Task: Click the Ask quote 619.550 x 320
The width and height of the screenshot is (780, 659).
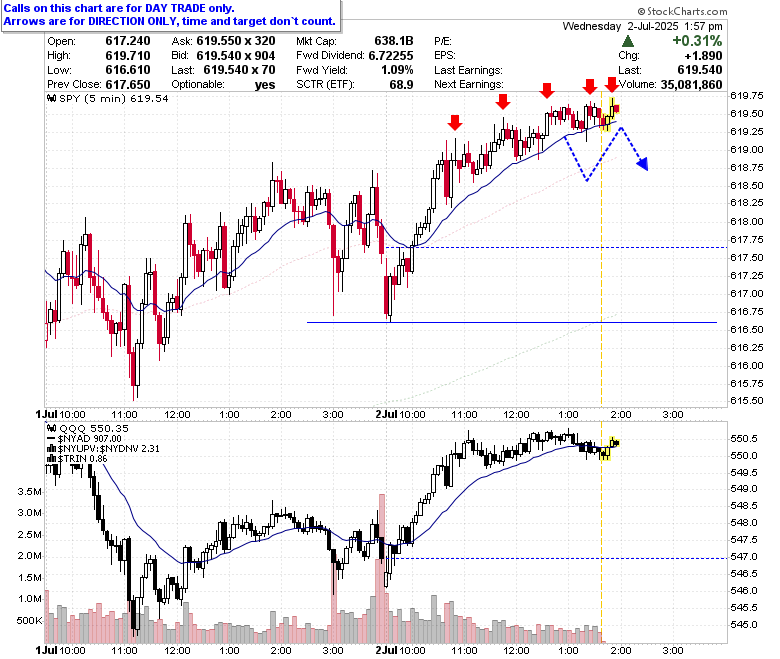Action: 236,41
